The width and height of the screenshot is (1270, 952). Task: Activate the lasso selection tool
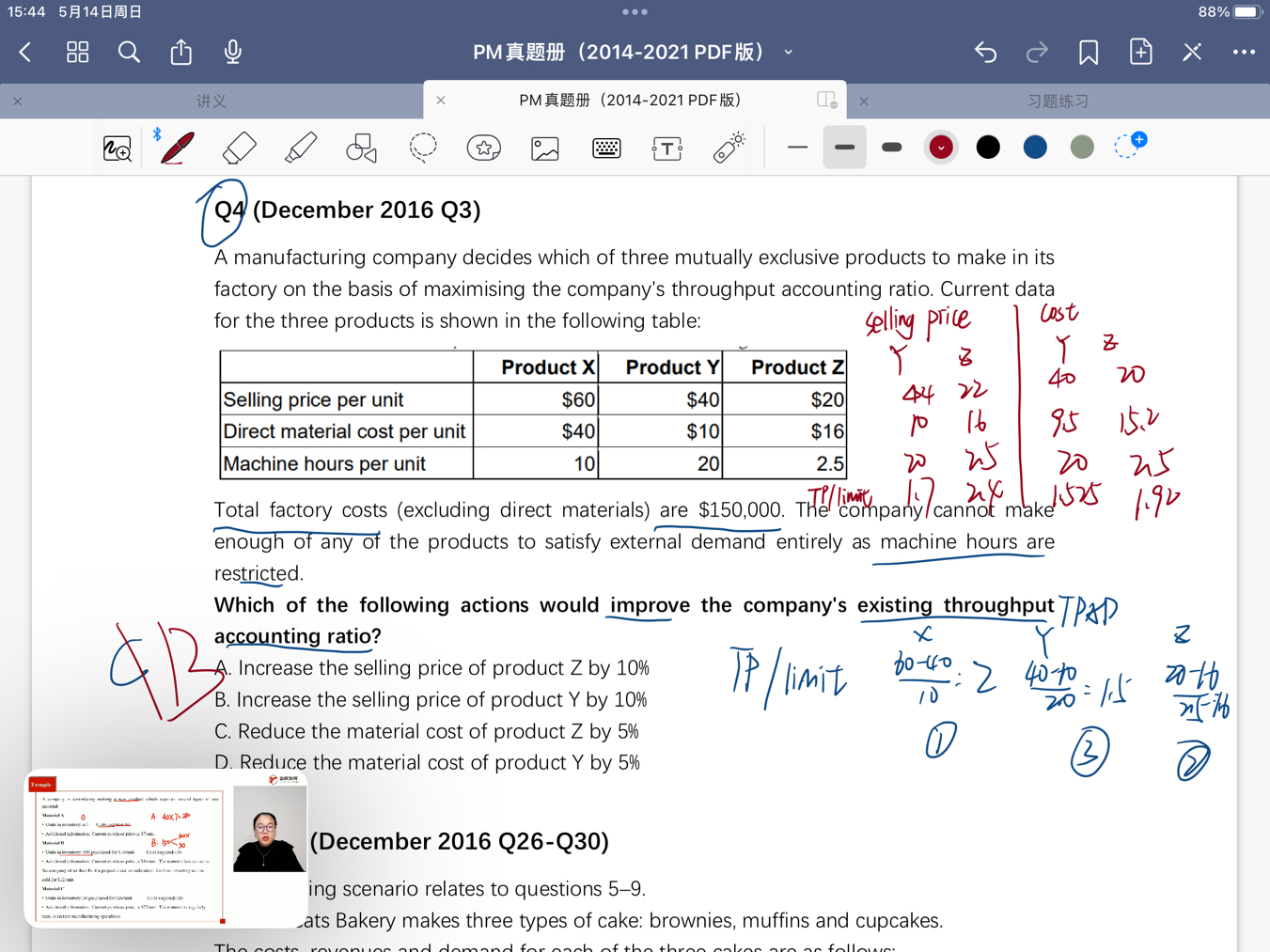point(423,148)
